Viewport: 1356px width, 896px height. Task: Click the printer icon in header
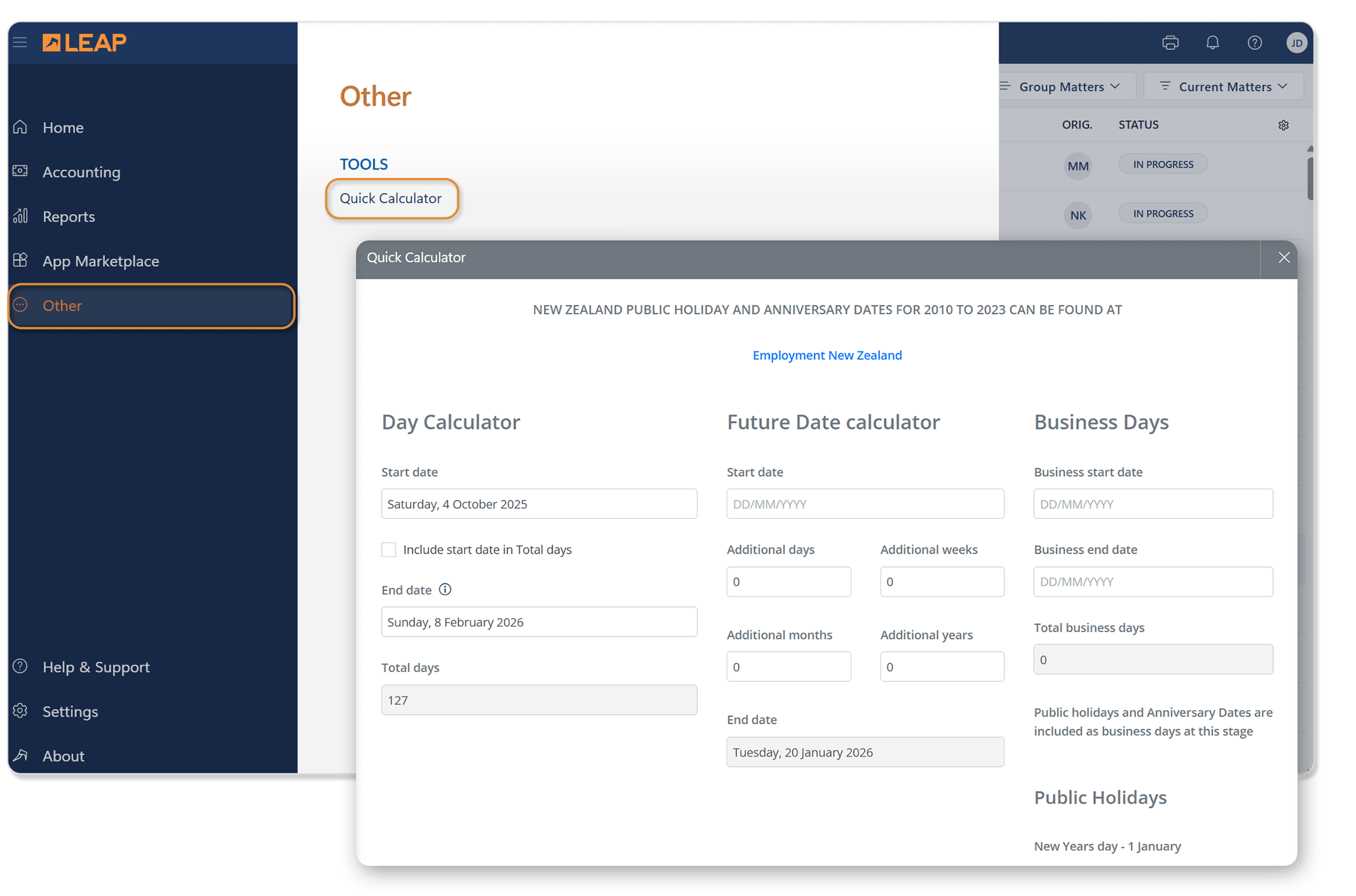click(1170, 43)
